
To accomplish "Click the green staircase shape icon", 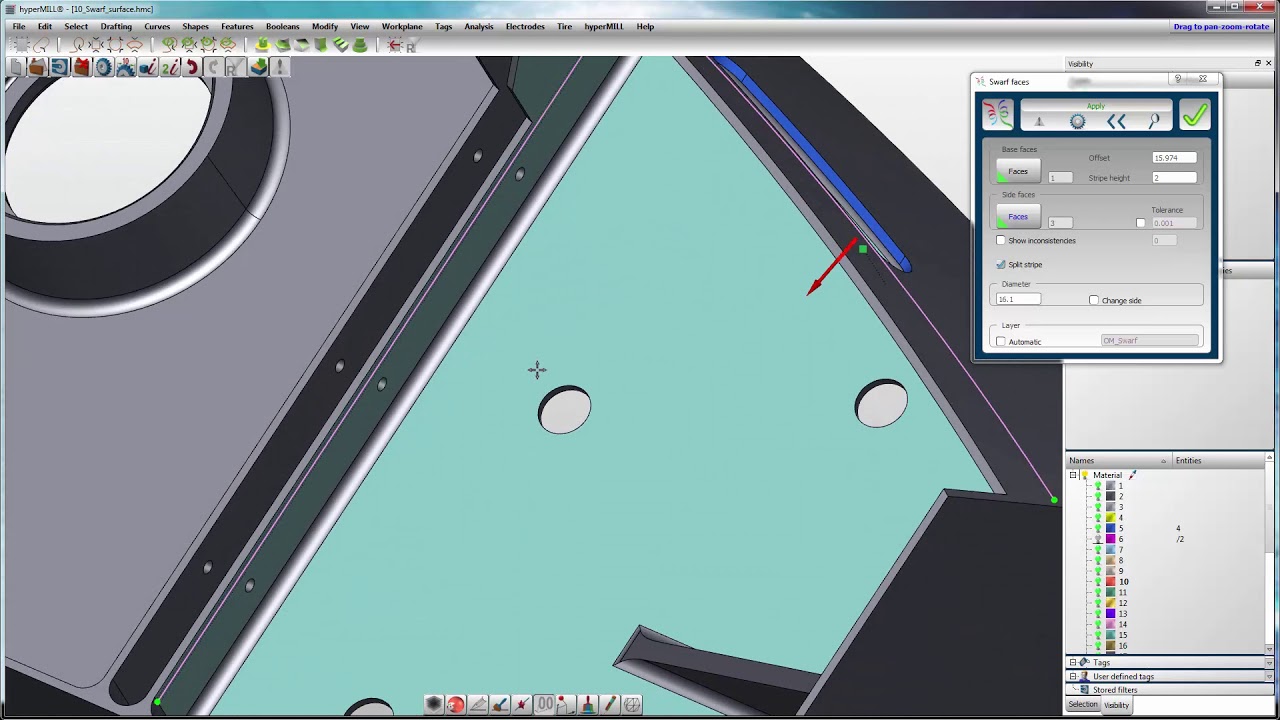I will [x=340, y=45].
